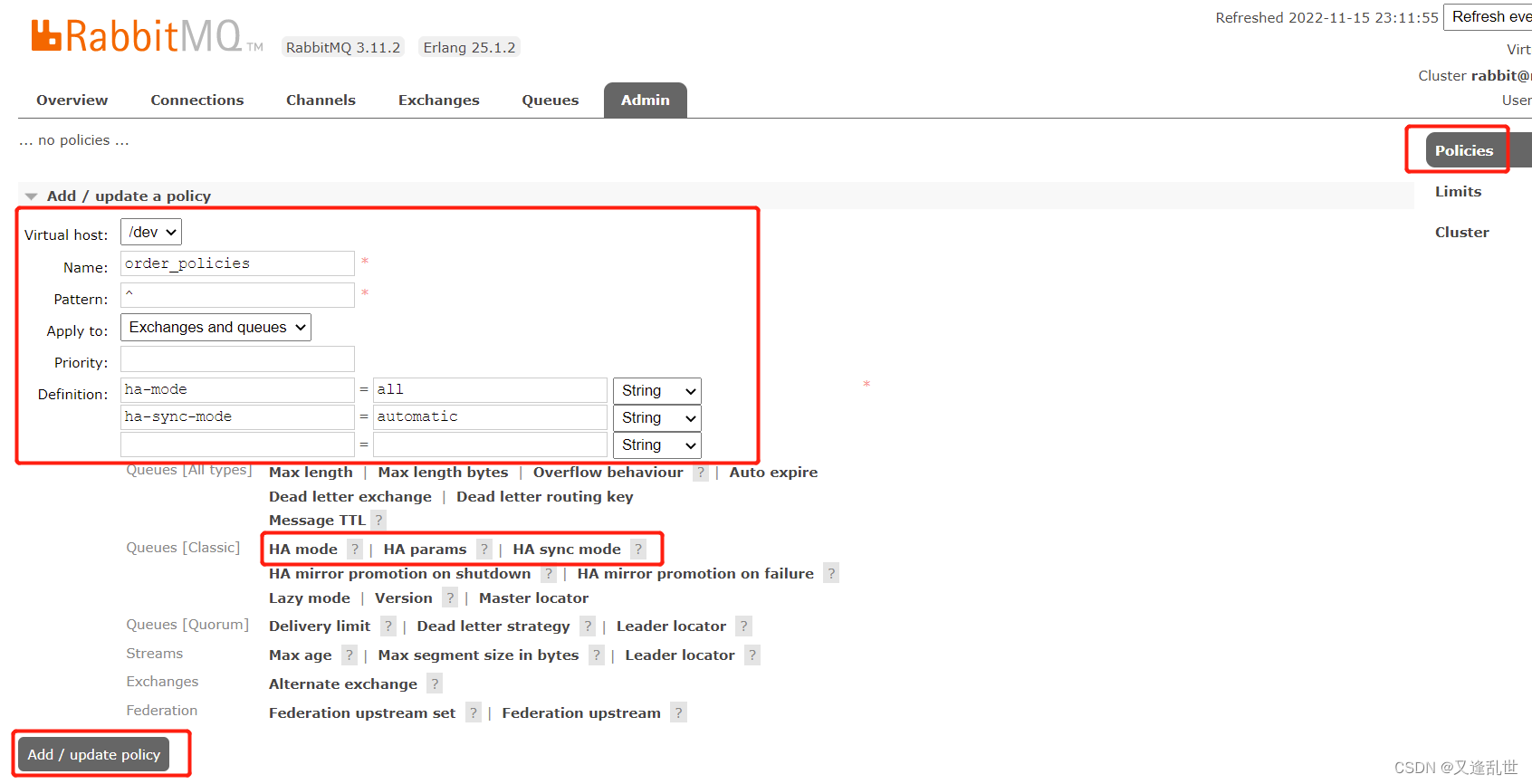Open type dropdown for empty definition row
Viewport: 1532px width, 784px height.
pos(657,445)
